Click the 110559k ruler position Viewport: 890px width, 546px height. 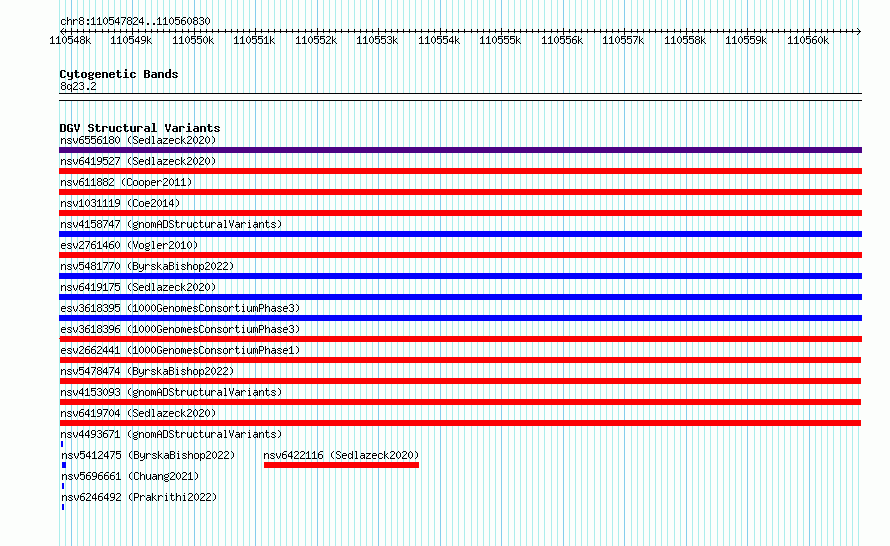(x=746, y=40)
